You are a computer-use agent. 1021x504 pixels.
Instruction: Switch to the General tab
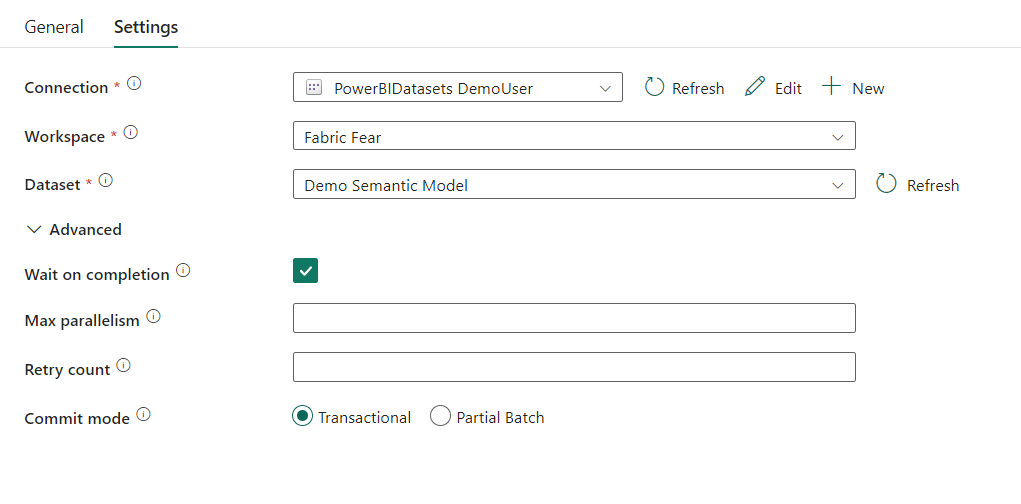[54, 27]
